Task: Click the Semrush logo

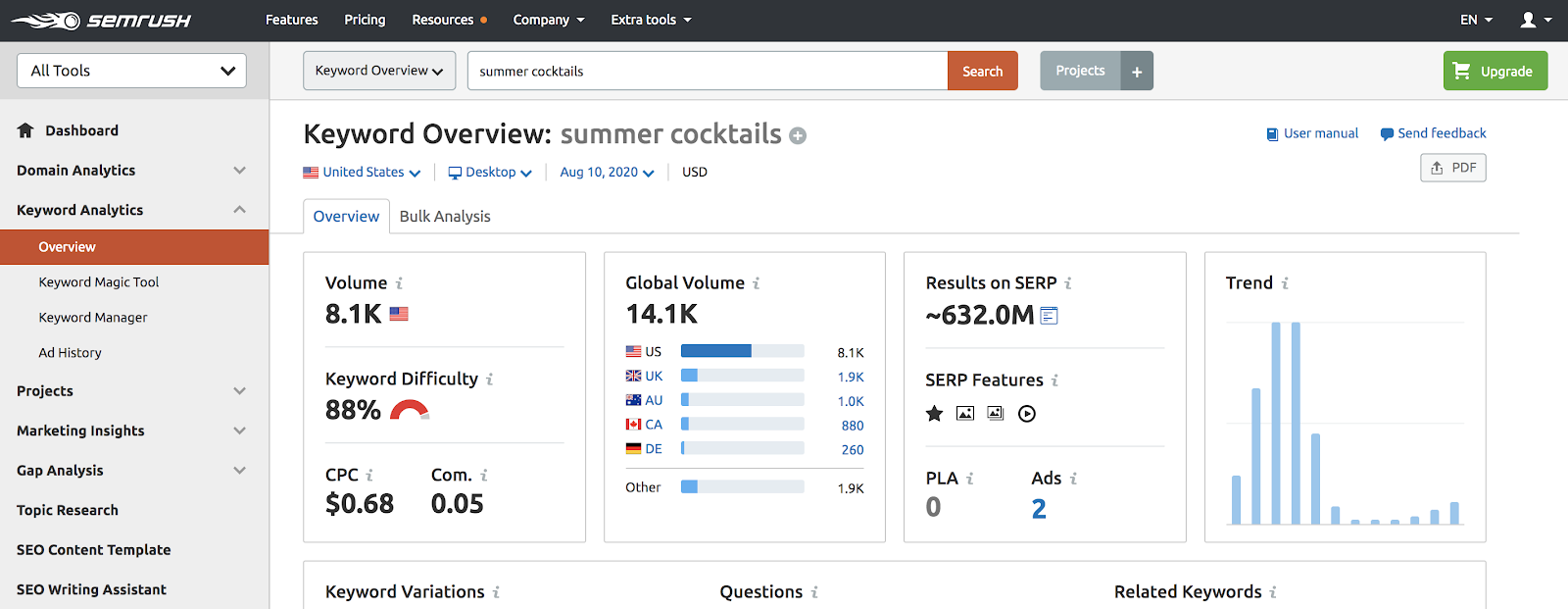Action: pos(100,20)
